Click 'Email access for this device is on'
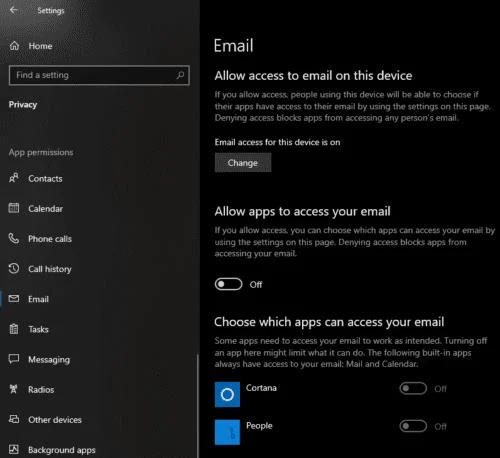500x458 pixels. pos(277,142)
